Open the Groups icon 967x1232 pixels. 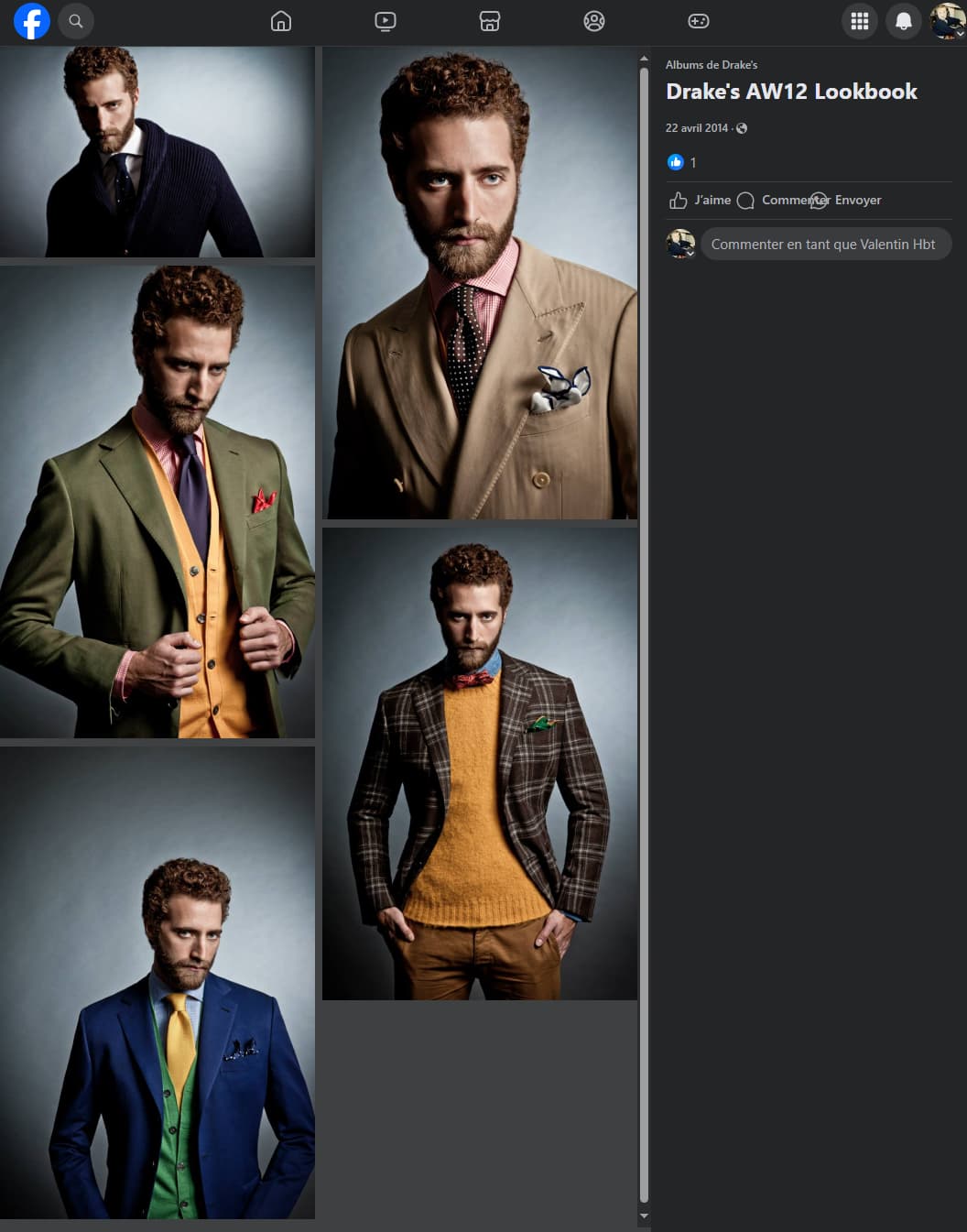pyautogui.click(x=594, y=21)
